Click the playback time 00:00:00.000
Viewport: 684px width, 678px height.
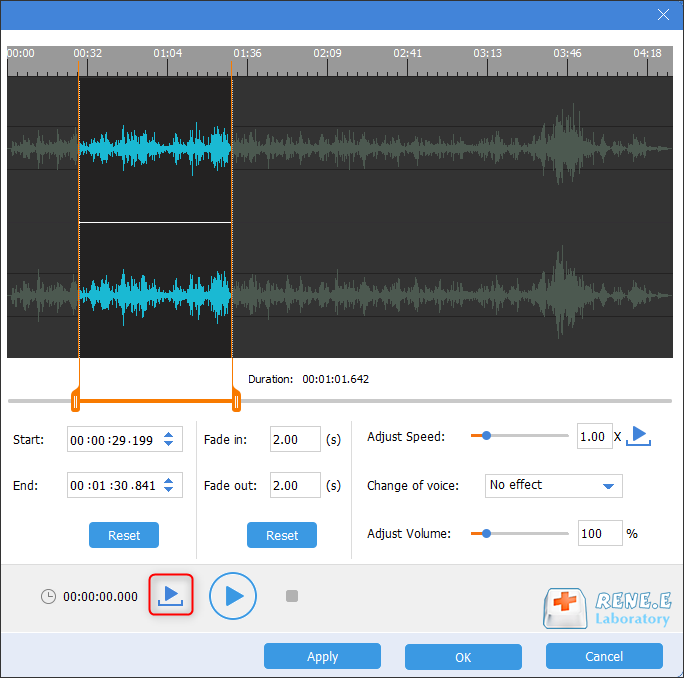pyautogui.click(x=100, y=596)
